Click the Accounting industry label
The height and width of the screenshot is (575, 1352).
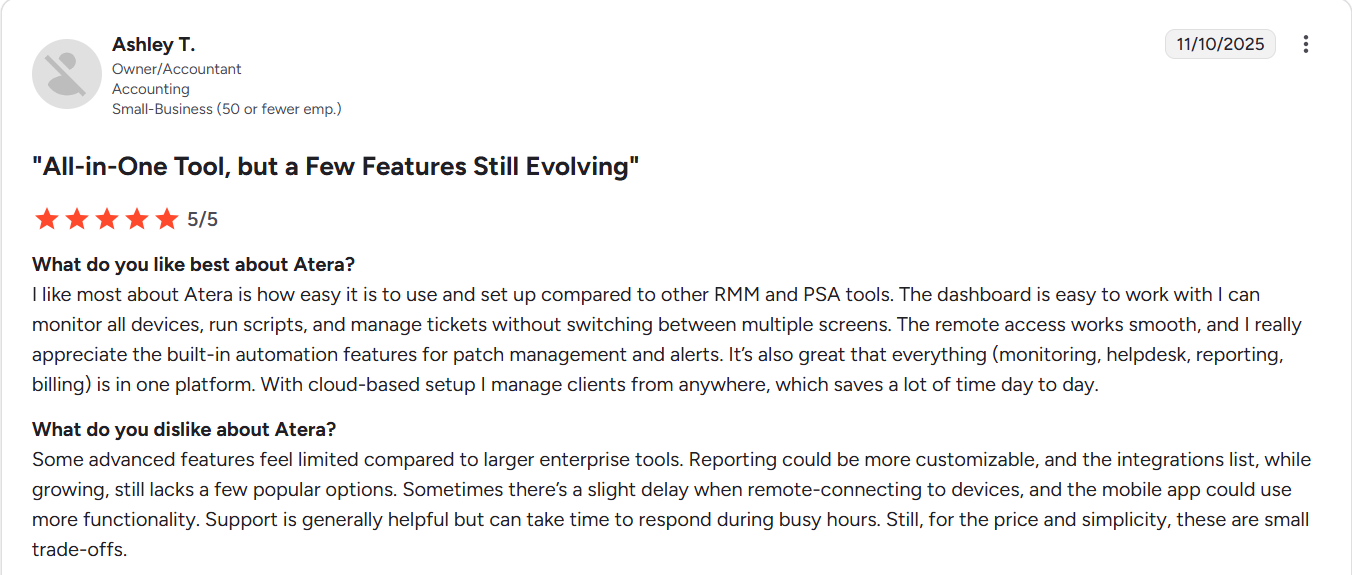(151, 89)
